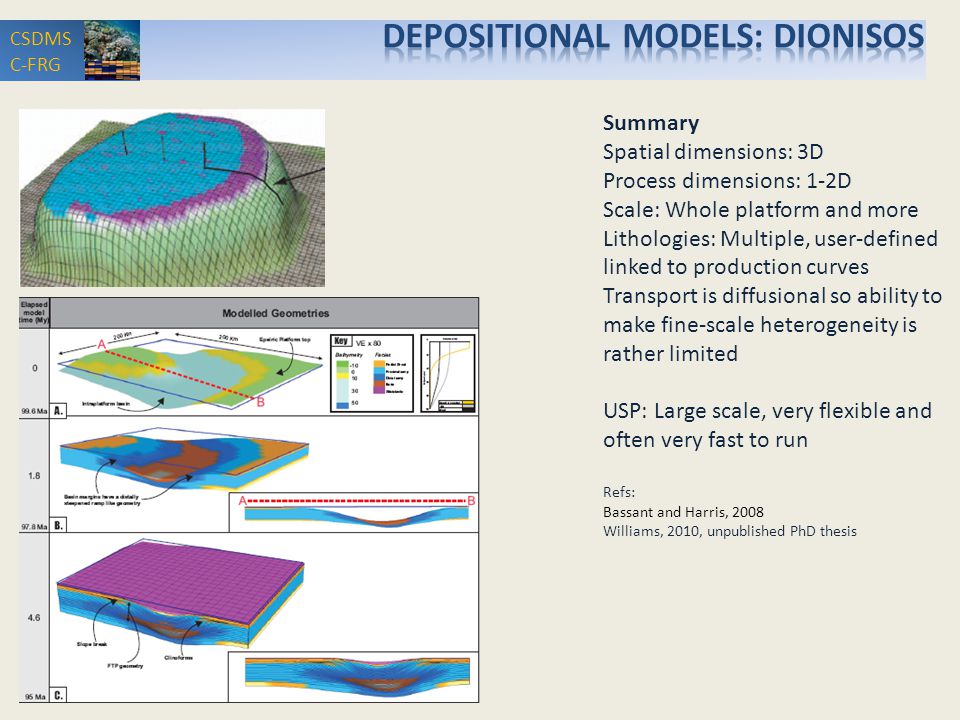Open the 3D carbonate platform mesh image
Screen dimensions: 960x720
tap(172, 198)
